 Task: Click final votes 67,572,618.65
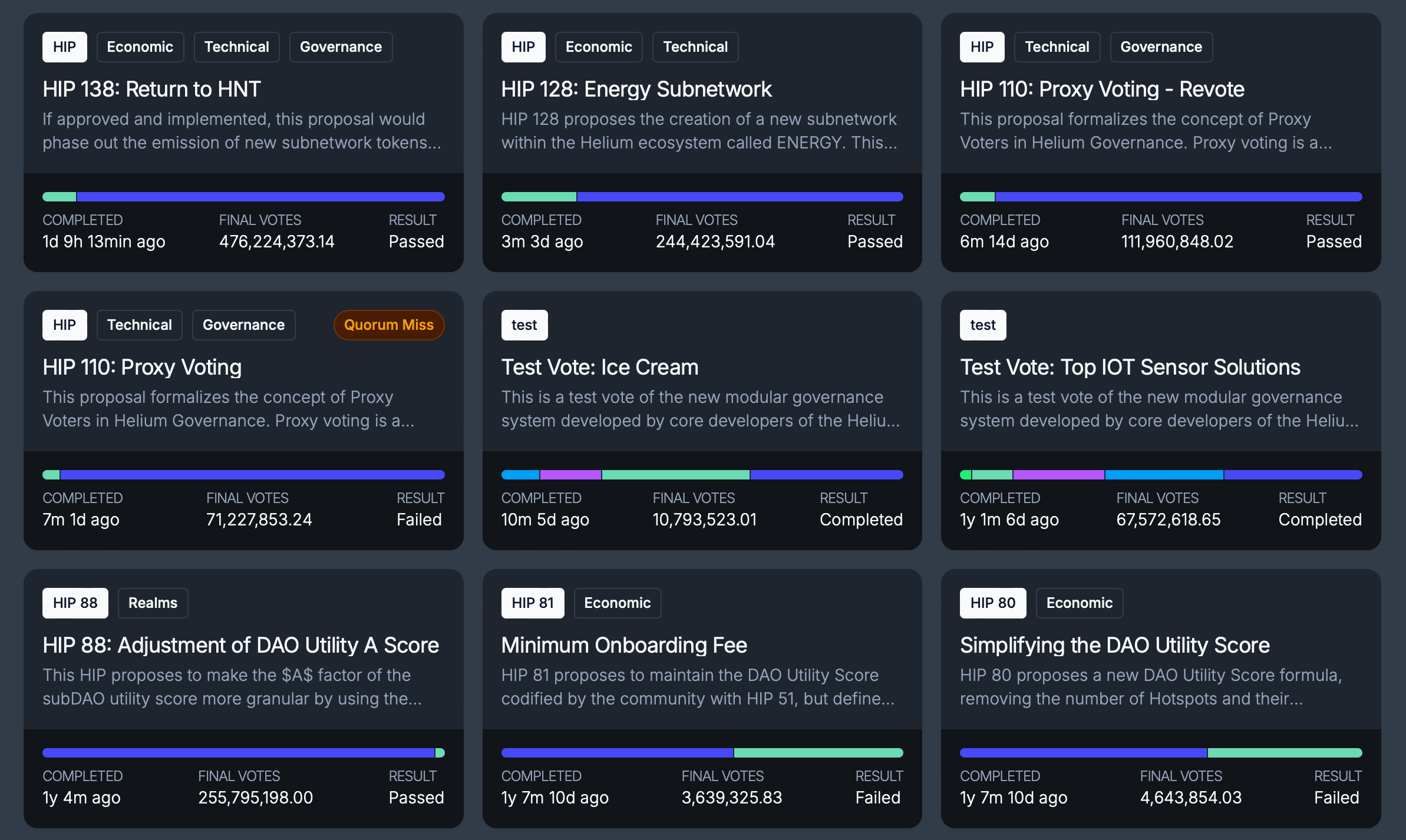pyautogui.click(x=1169, y=520)
